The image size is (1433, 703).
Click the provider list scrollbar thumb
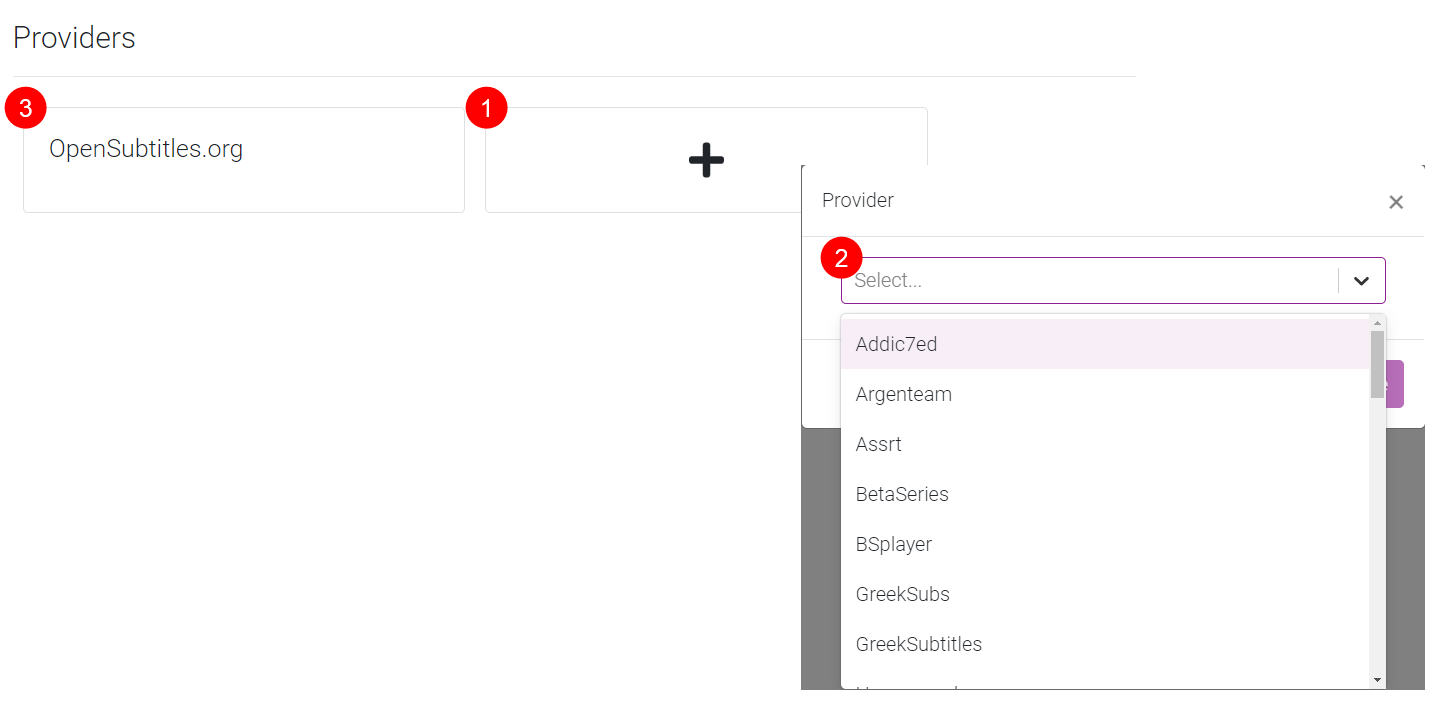click(x=1377, y=364)
